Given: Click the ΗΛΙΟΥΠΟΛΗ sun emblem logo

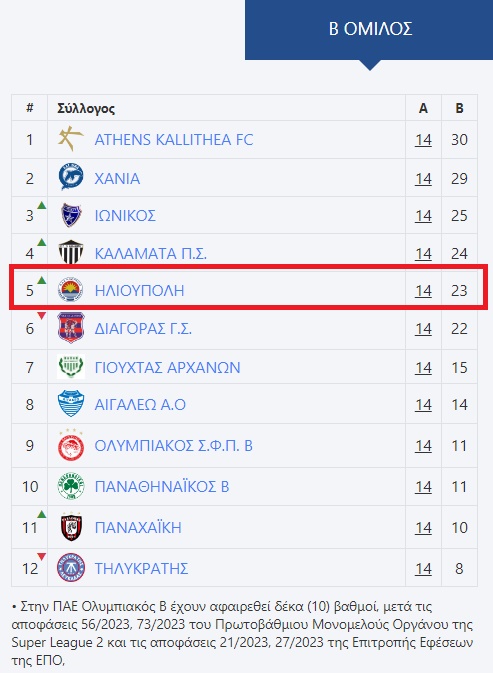Looking at the screenshot, I should (x=71, y=290).
